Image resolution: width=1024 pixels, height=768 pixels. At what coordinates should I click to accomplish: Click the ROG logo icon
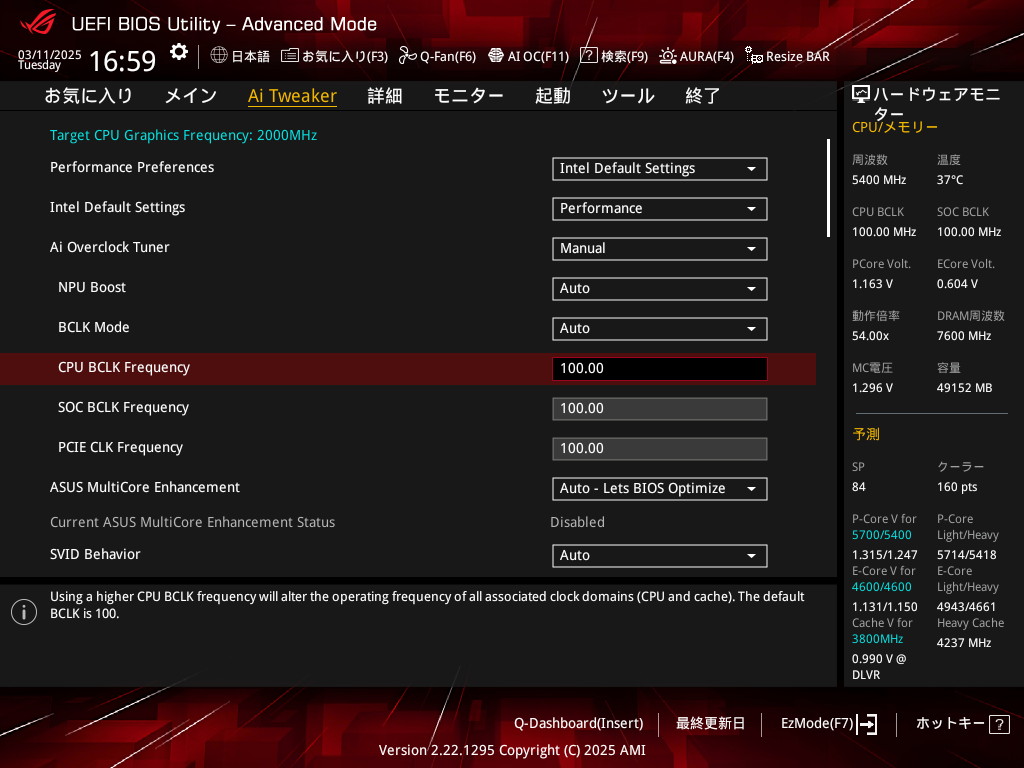pos(38,22)
